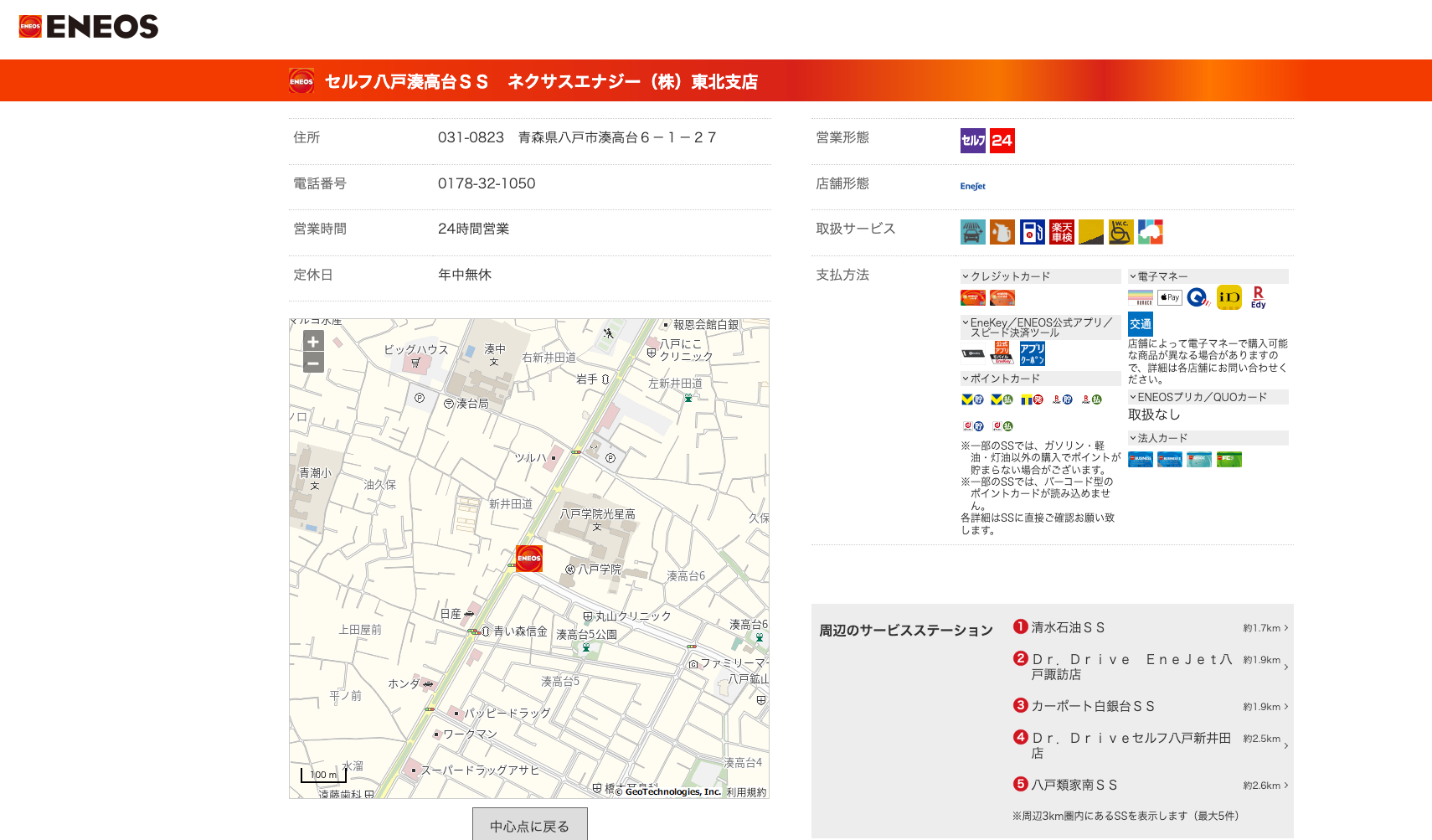Zoom in on the map
Screen dimensions: 1432x840
(x=313, y=341)
